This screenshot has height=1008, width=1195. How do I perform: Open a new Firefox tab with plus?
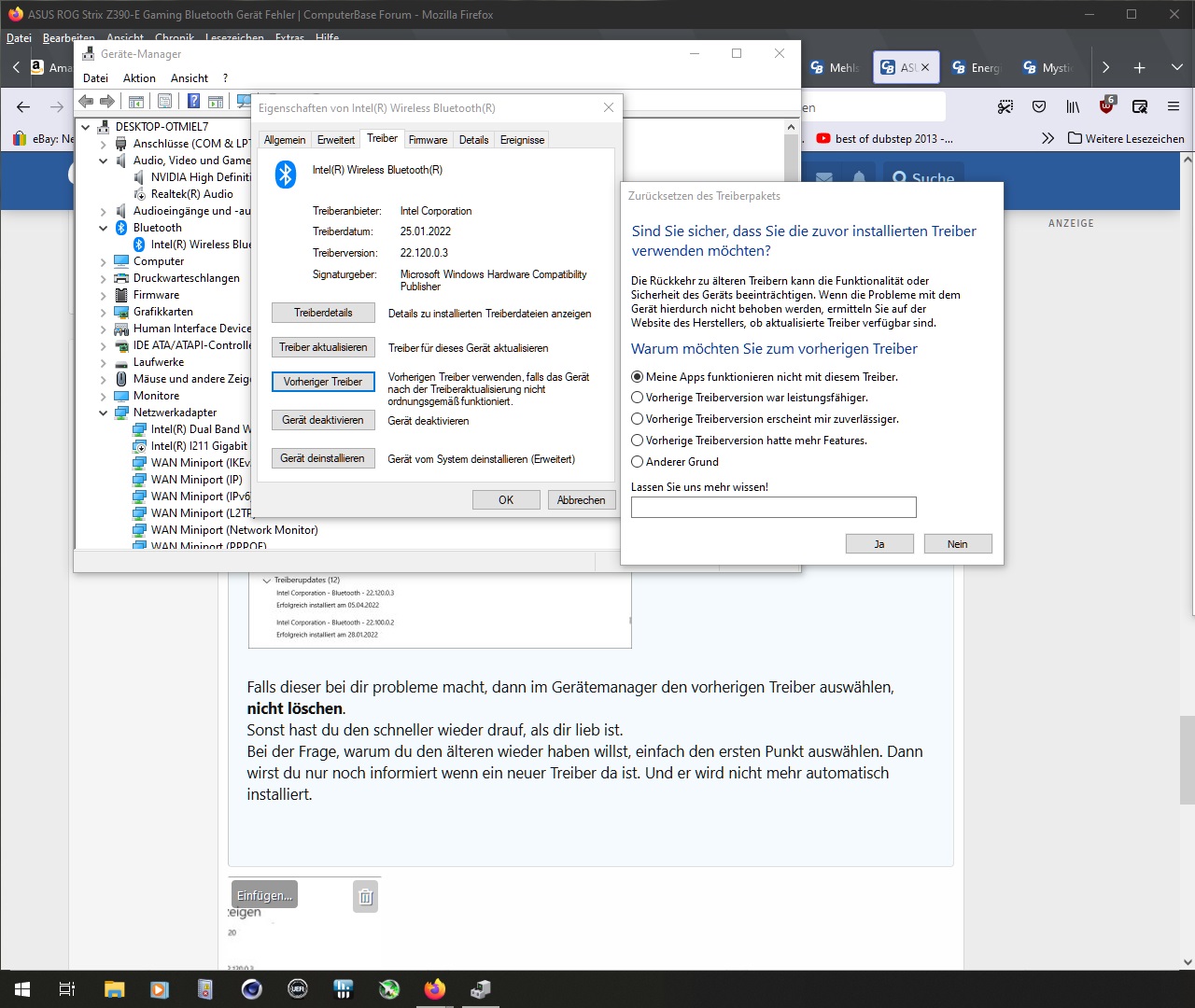(x=1139, y=67)
